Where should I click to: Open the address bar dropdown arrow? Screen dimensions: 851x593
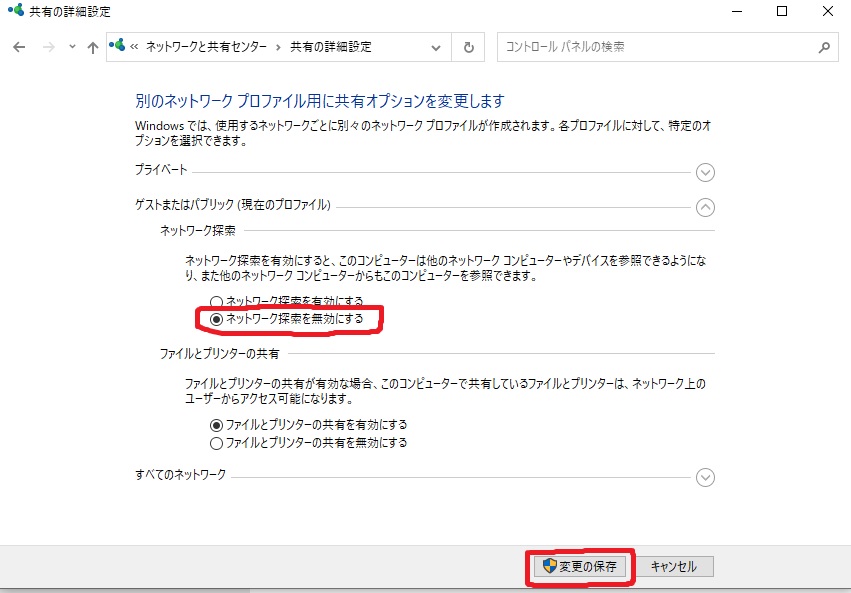point(436,46)
